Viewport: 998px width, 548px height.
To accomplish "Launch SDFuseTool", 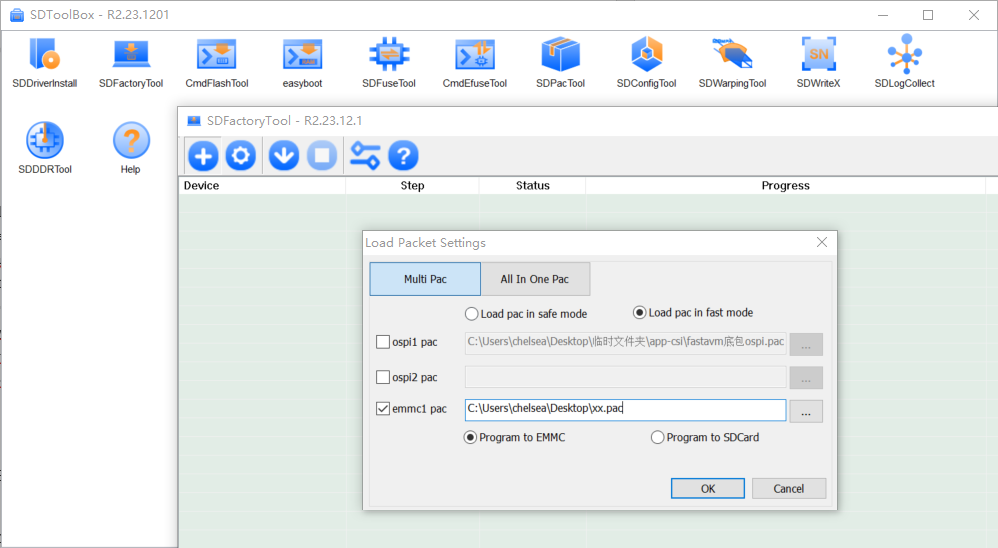I will coord(388,56).
